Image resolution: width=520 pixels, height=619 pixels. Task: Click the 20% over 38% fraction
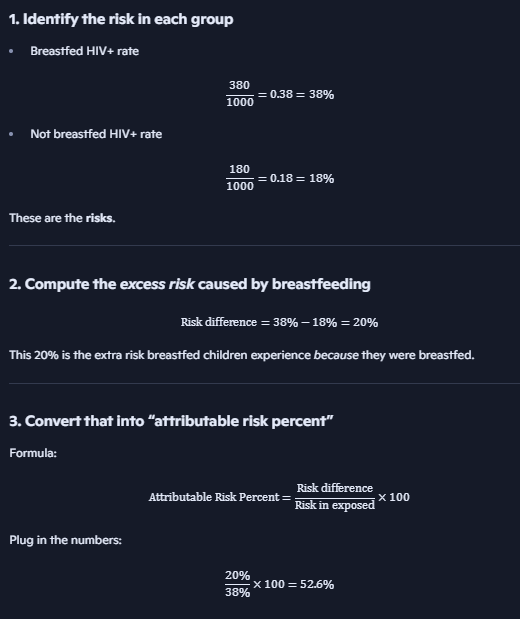click(x=237, y=584)
